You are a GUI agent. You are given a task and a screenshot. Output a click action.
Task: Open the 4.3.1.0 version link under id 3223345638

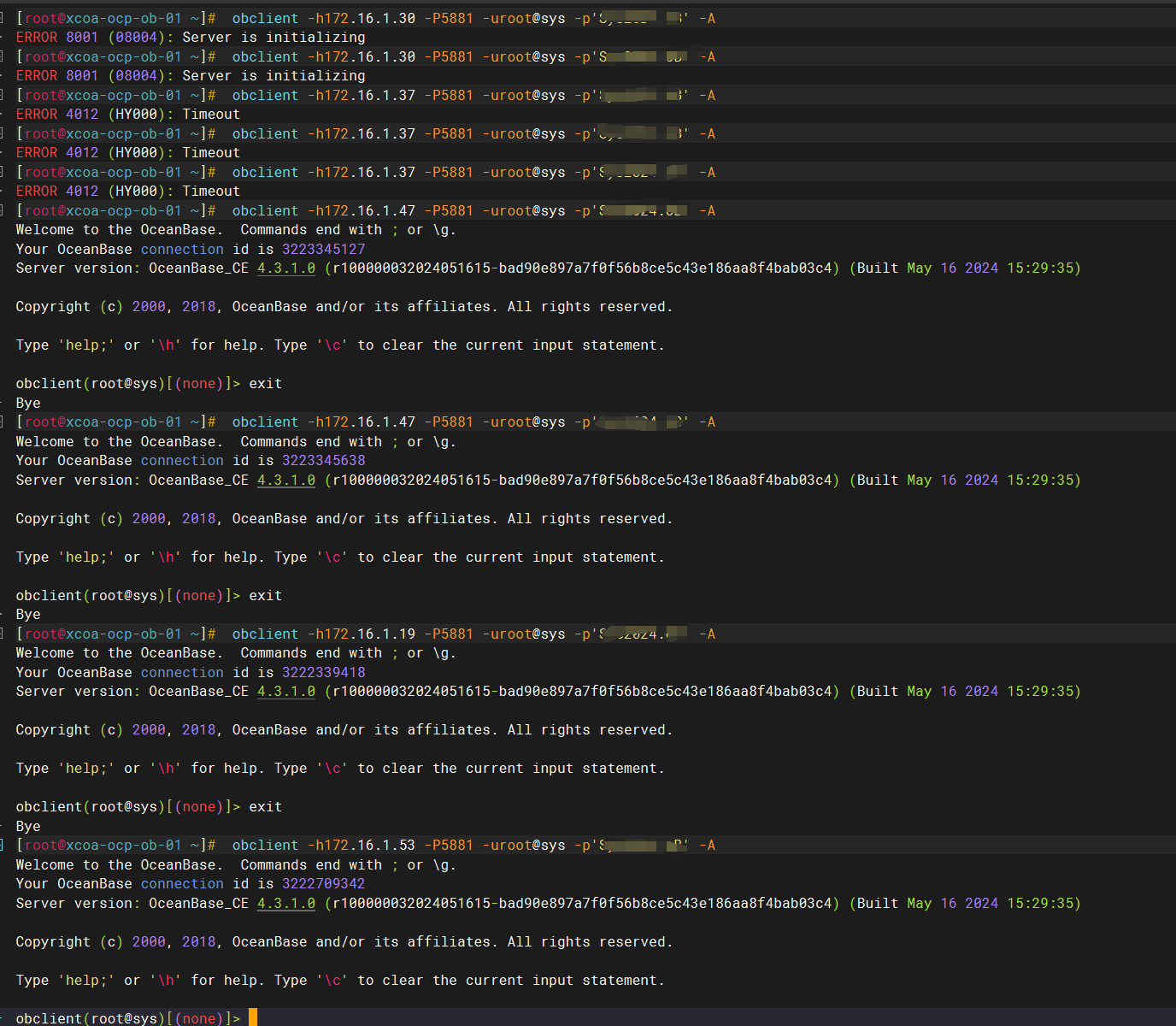coord(286,480)
